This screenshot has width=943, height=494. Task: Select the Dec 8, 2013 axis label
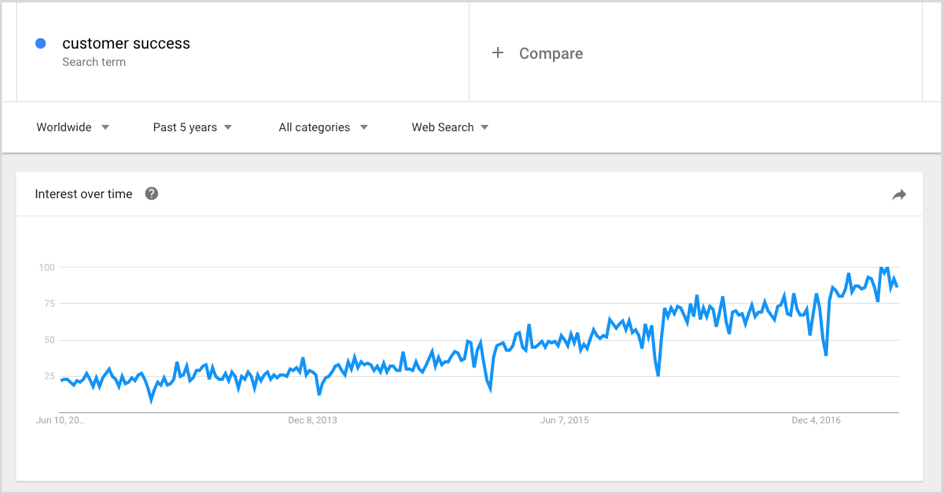pyautogui.click(x=313, y=420)
